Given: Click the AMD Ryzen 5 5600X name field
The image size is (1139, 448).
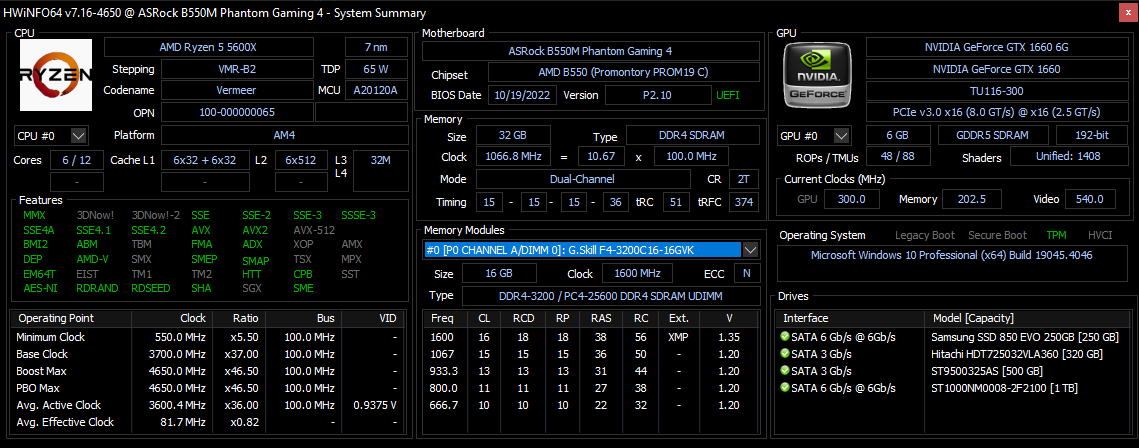Looking at the screenshot, I should [208, 47].
